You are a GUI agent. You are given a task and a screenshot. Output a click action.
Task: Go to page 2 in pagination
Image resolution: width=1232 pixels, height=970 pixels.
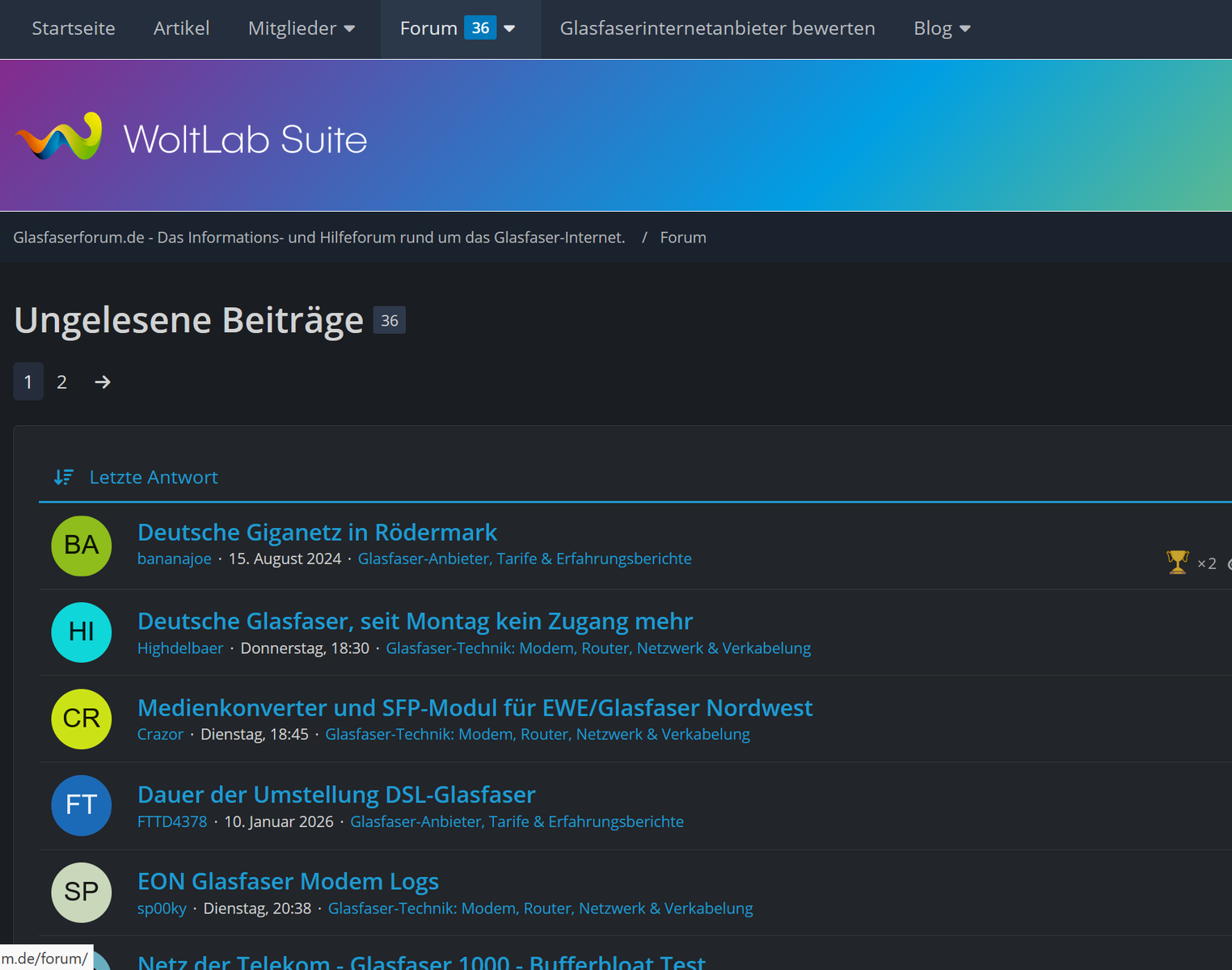[x=61, y=382]
